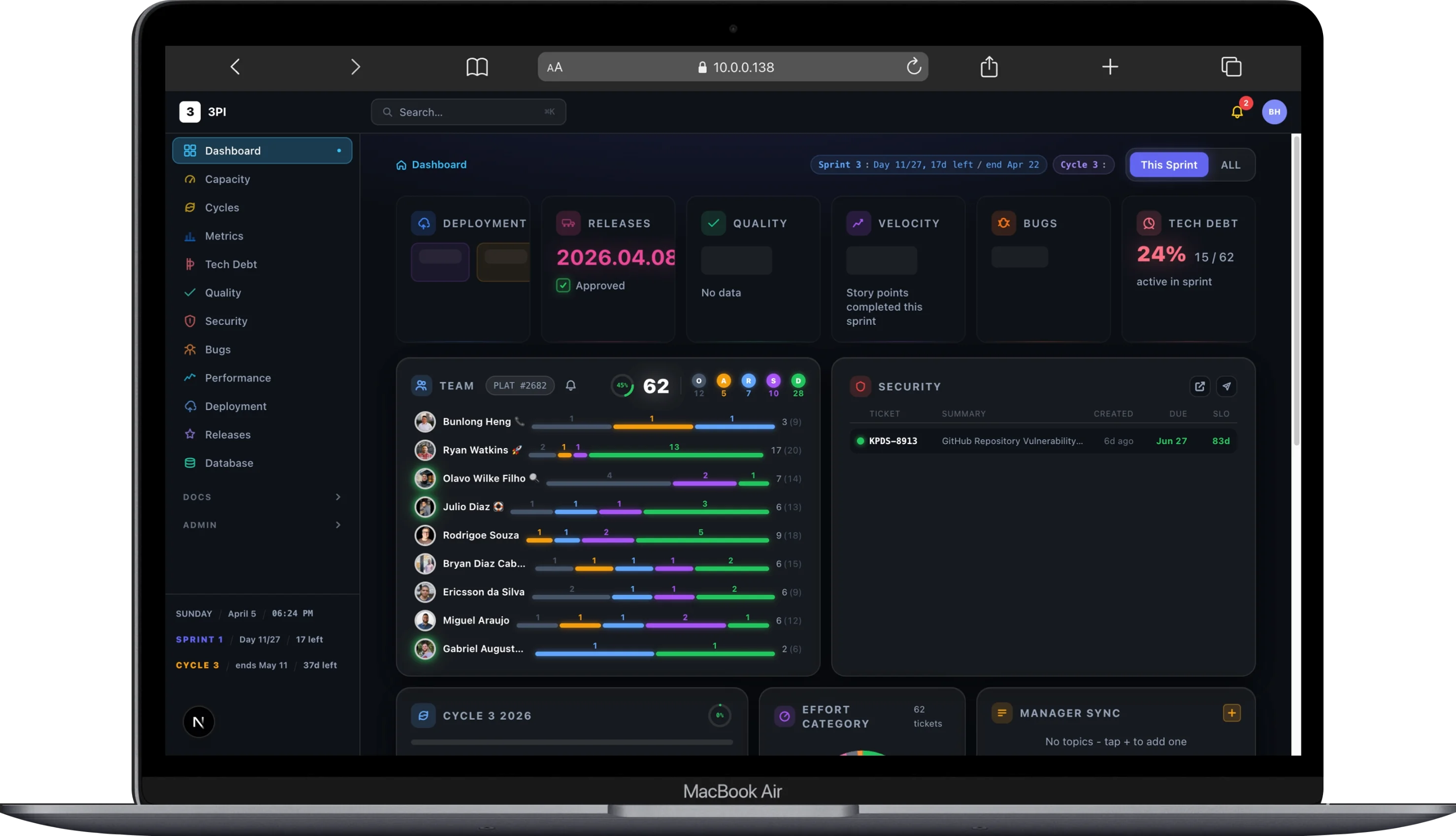
Task: Click the Search input field
Action: point(468,112)
